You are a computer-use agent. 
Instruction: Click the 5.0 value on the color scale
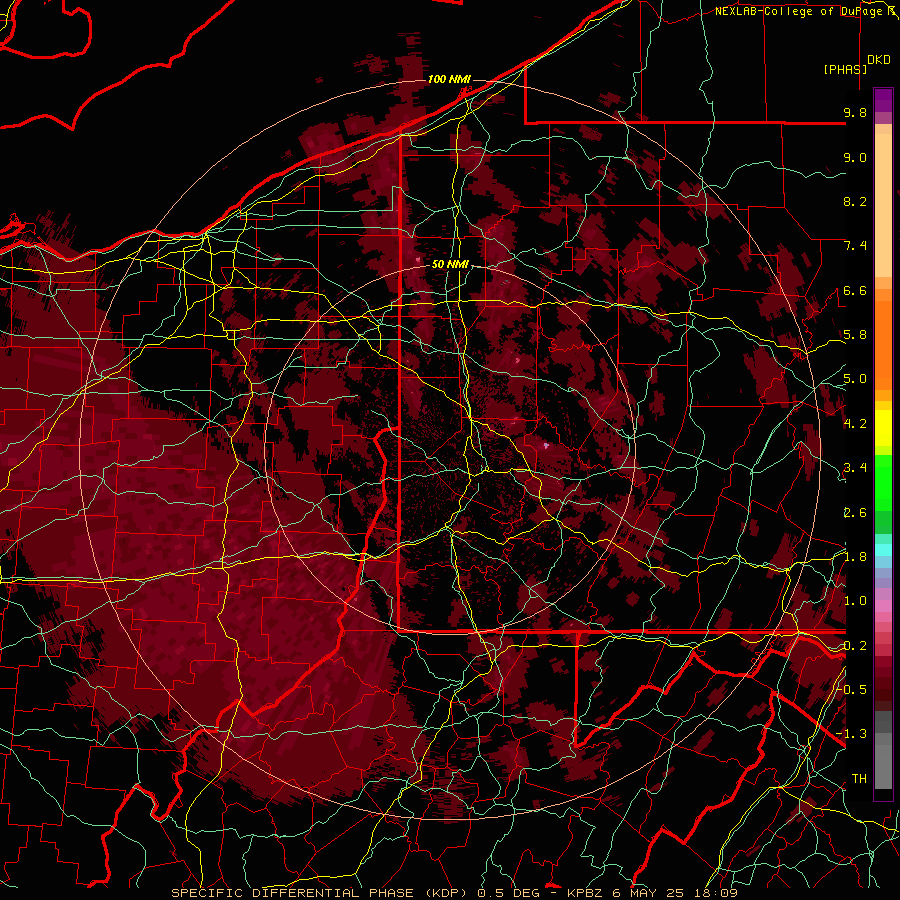(855, 379)
